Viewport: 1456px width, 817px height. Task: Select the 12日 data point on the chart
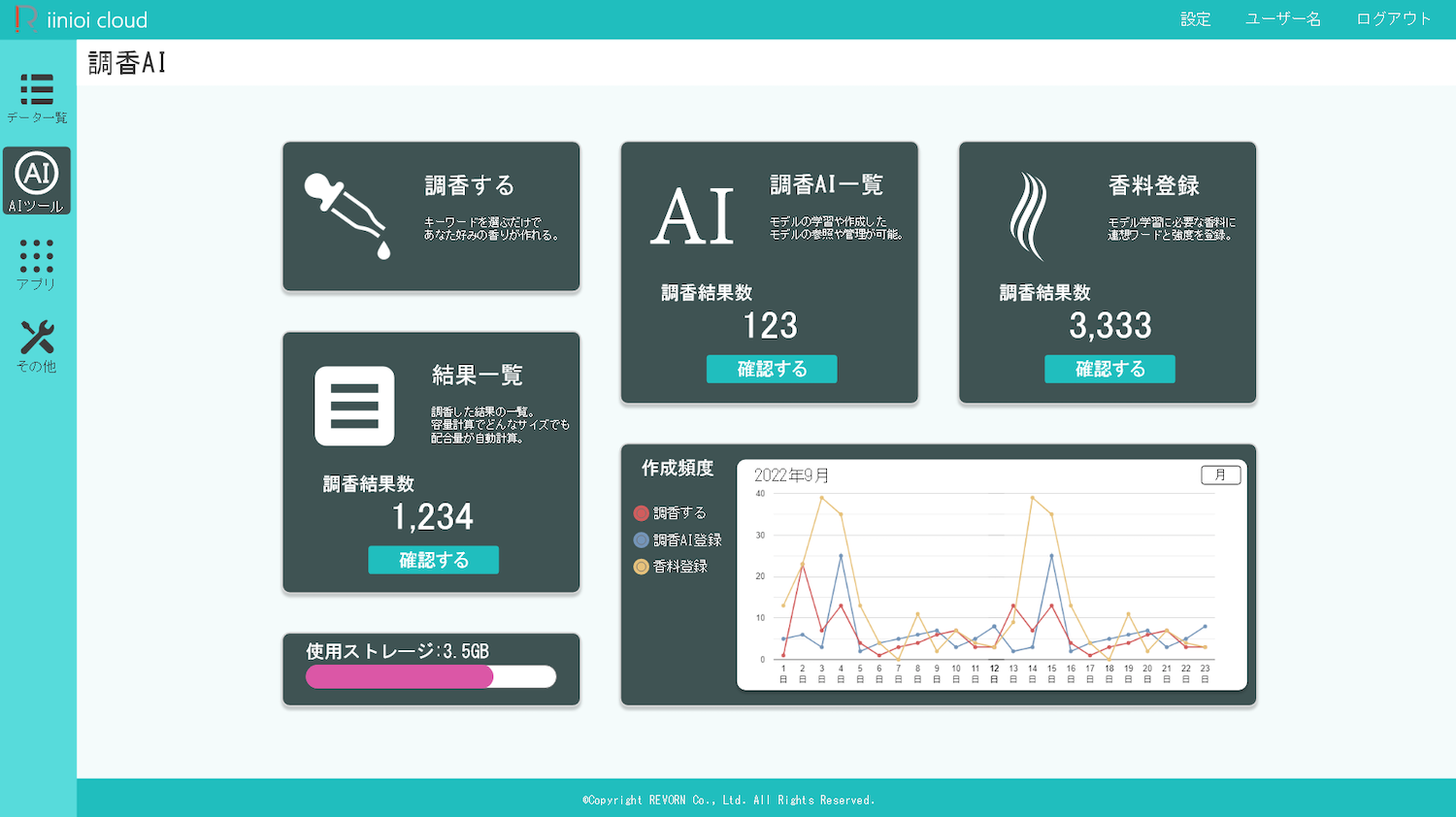click(x=993, y=626)
